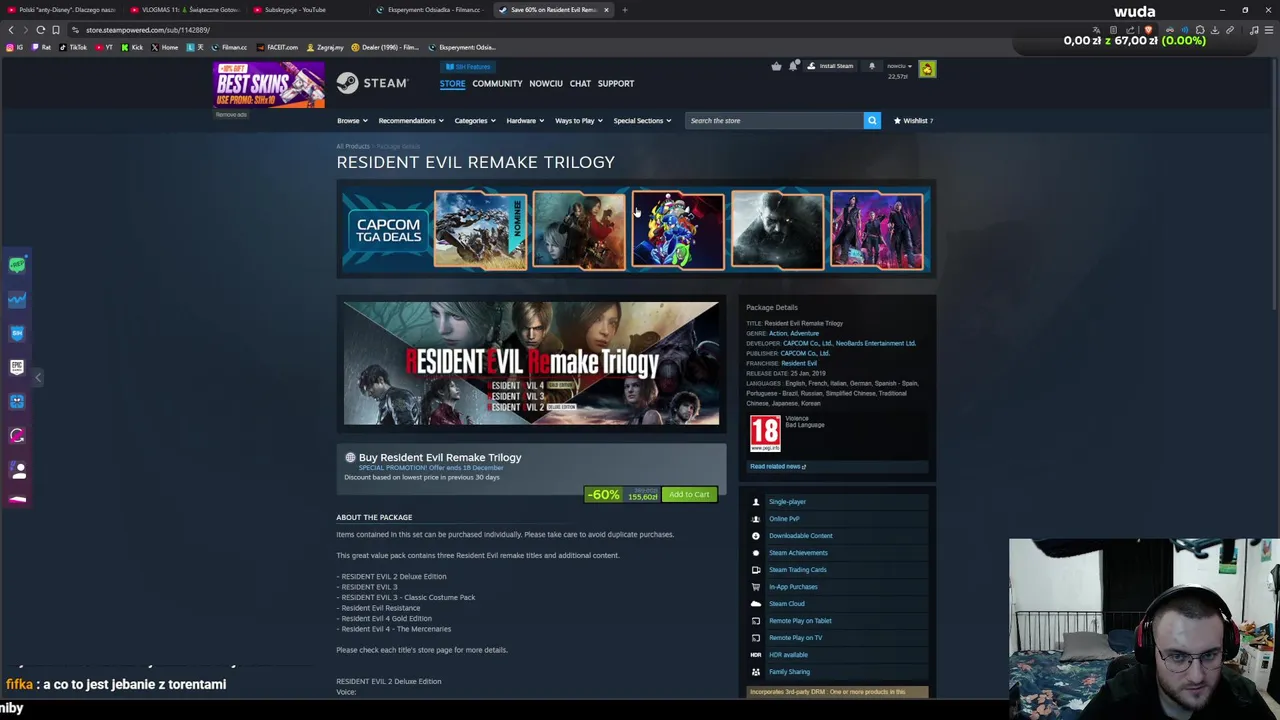Expand the Categories dropdown

pyautogui.click(x=475, y=121)
